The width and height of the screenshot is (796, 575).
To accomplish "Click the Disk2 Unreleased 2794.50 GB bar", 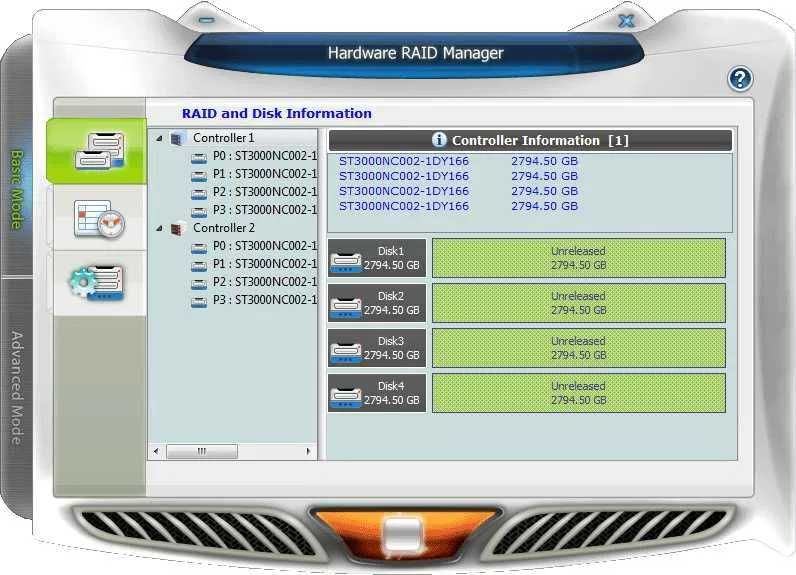I will [579, 303].
